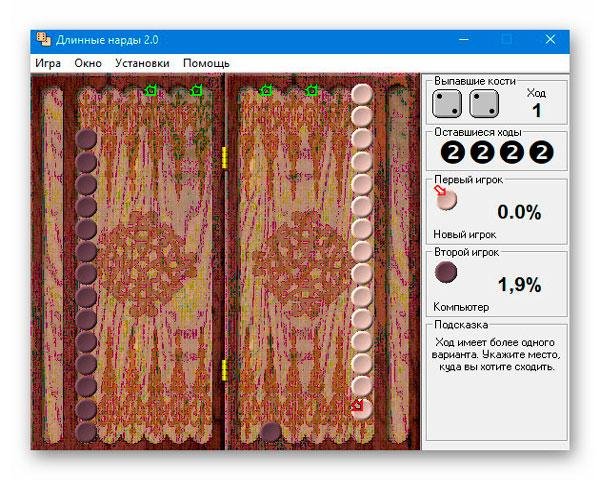Click the move number 1 under Ход
This screenshot has width=600, height=480.
[x=536, y=111]
